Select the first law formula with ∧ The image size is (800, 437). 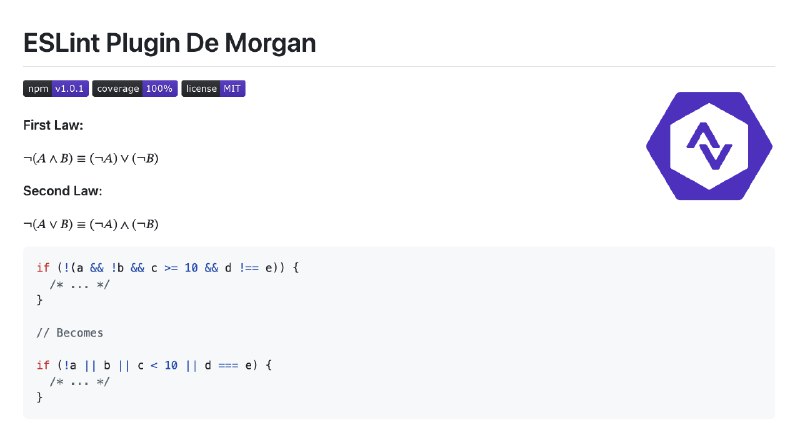(91, 159)
